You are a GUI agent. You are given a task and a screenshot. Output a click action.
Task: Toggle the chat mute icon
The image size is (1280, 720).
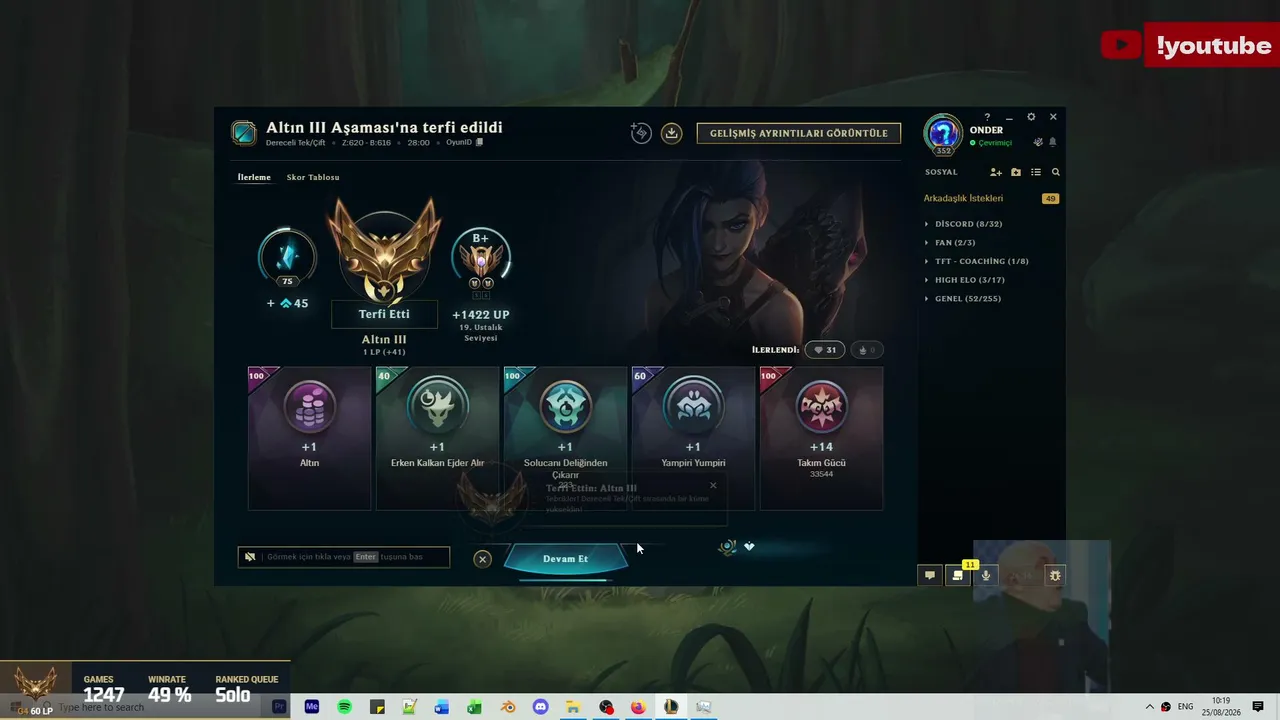tap(250, 557)
